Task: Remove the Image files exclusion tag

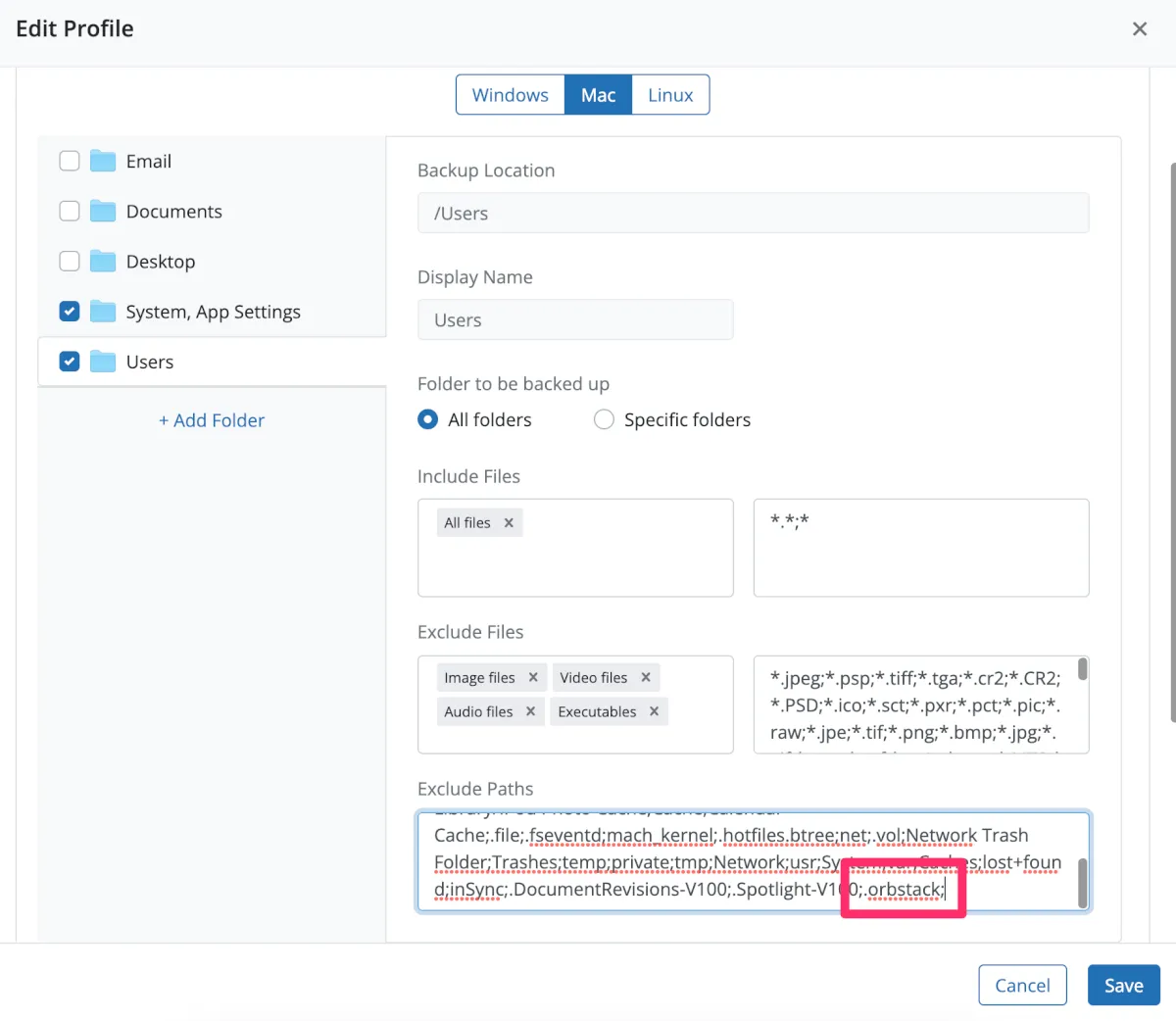Action: pyautogui.click(x=533, y=677)
